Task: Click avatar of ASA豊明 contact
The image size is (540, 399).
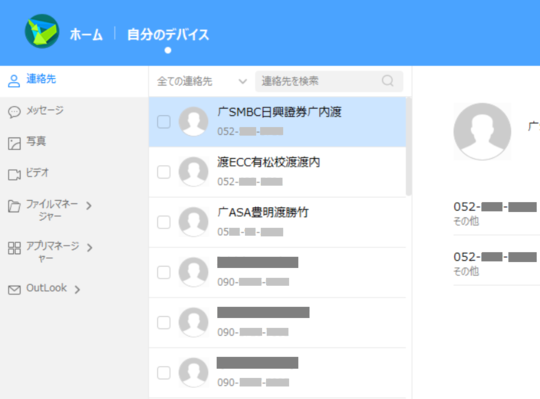Action: [x=194, y=222]
